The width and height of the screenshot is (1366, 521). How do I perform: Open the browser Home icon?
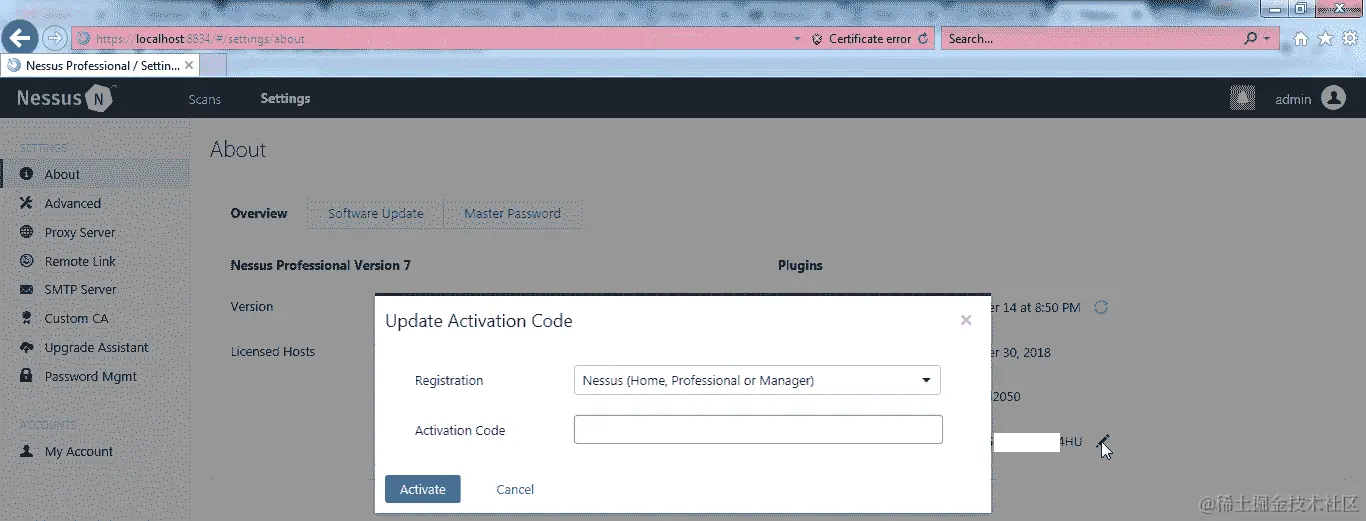(1301, 39)
